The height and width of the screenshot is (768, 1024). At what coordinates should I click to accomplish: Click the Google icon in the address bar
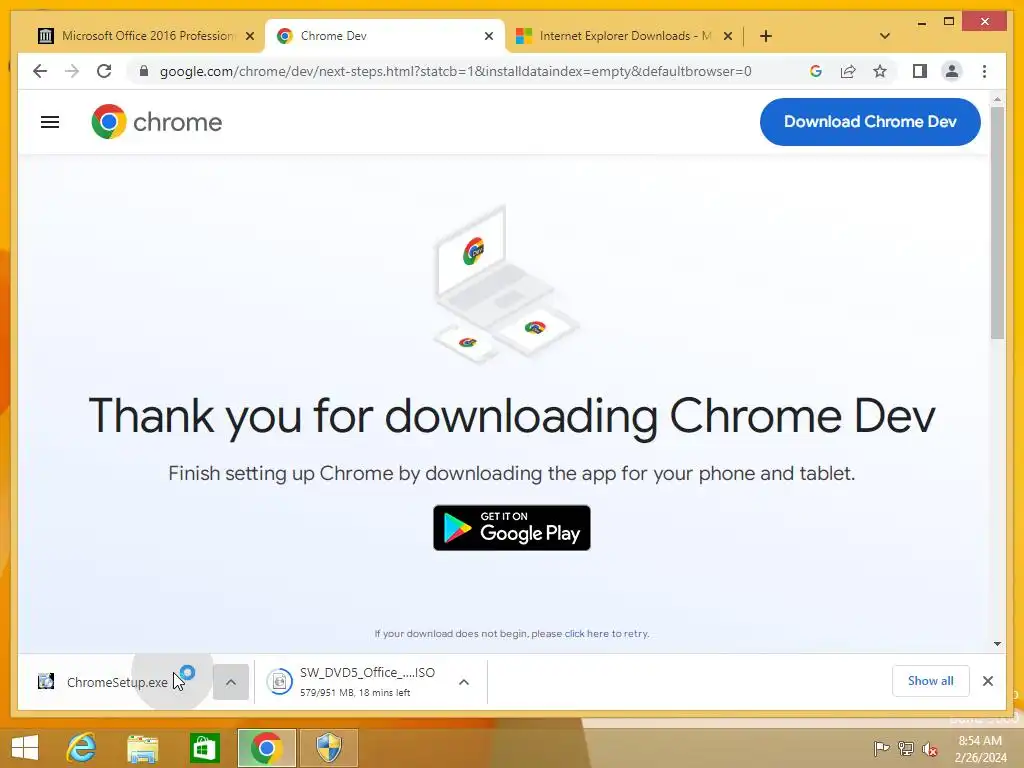click(x=816, y=71)
